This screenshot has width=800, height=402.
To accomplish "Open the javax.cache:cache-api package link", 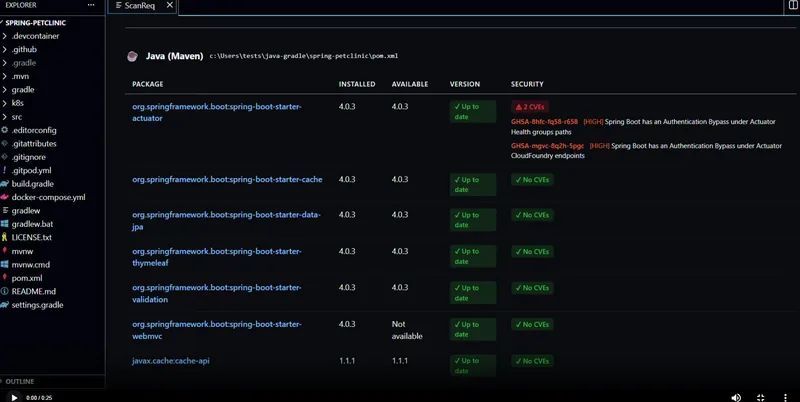I will 170,361.
